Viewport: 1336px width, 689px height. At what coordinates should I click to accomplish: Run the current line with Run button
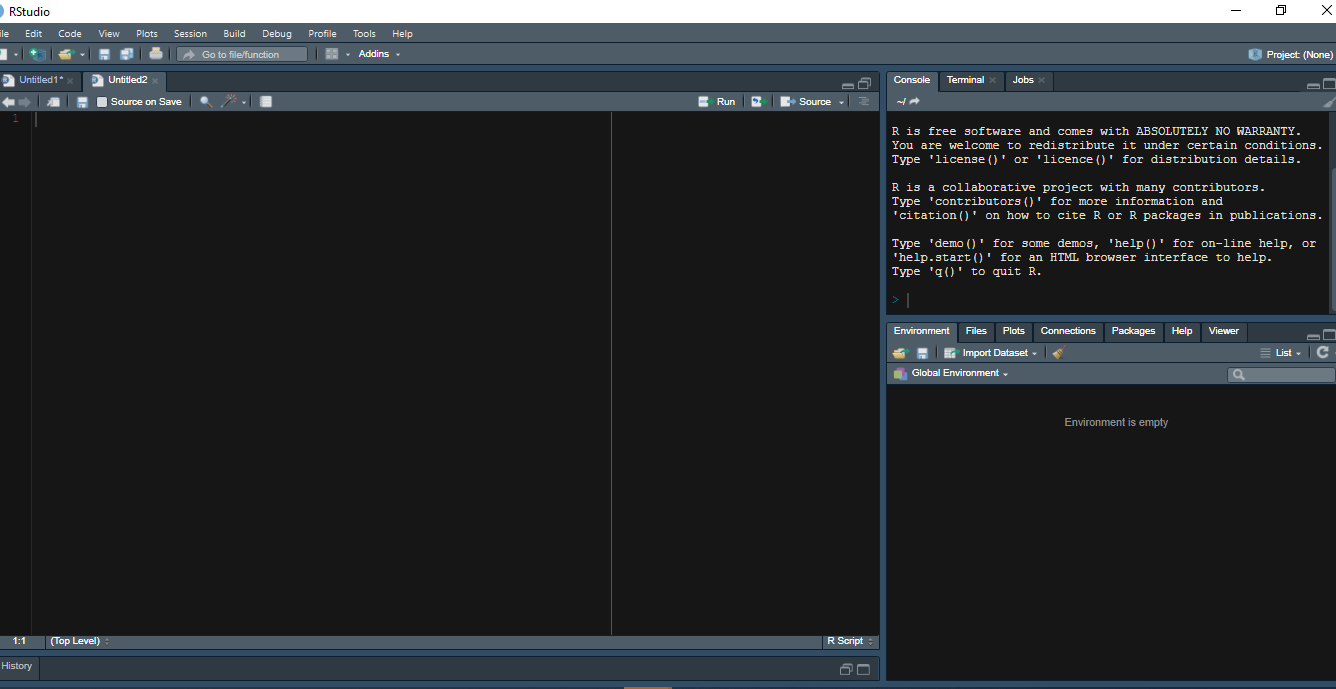pyautogui.click(x=717, y=102)
